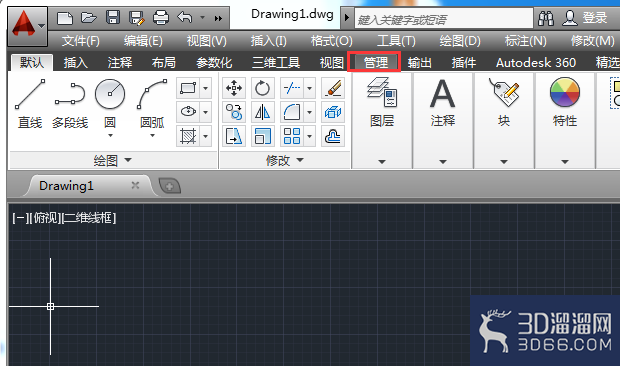Click the Save As icon

click(137, 18)
